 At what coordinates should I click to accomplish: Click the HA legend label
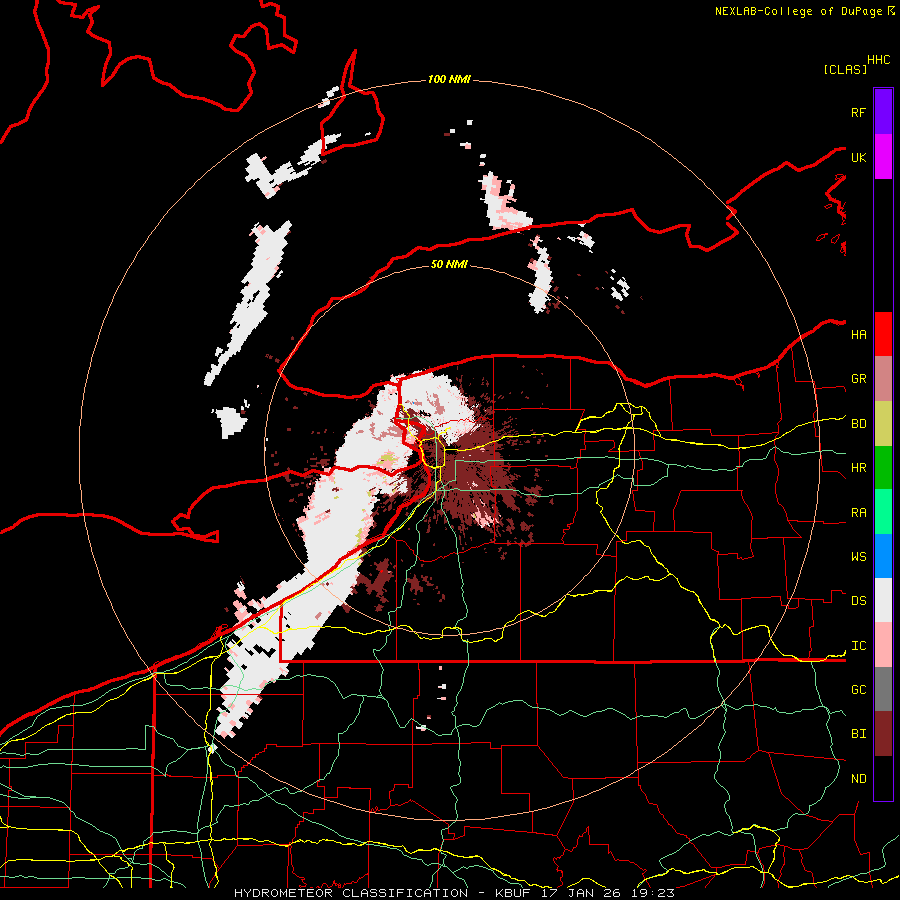coord(858,335)
